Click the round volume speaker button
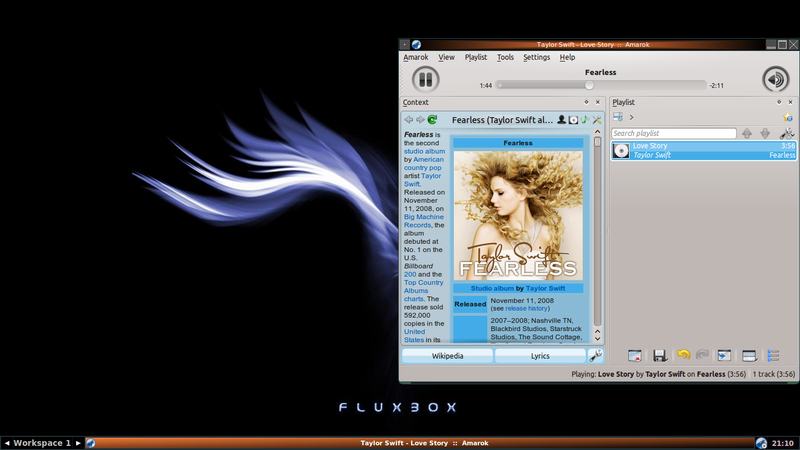Image resolution: width=800 pixels, height=450 pixels. click(x=776, y=80)
